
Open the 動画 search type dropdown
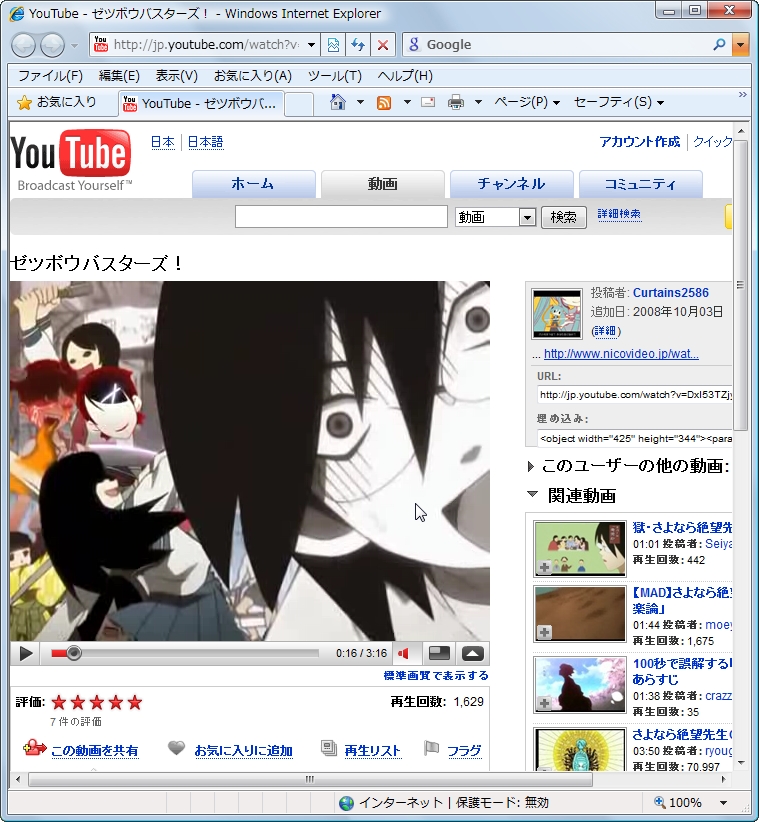point(495,217)
